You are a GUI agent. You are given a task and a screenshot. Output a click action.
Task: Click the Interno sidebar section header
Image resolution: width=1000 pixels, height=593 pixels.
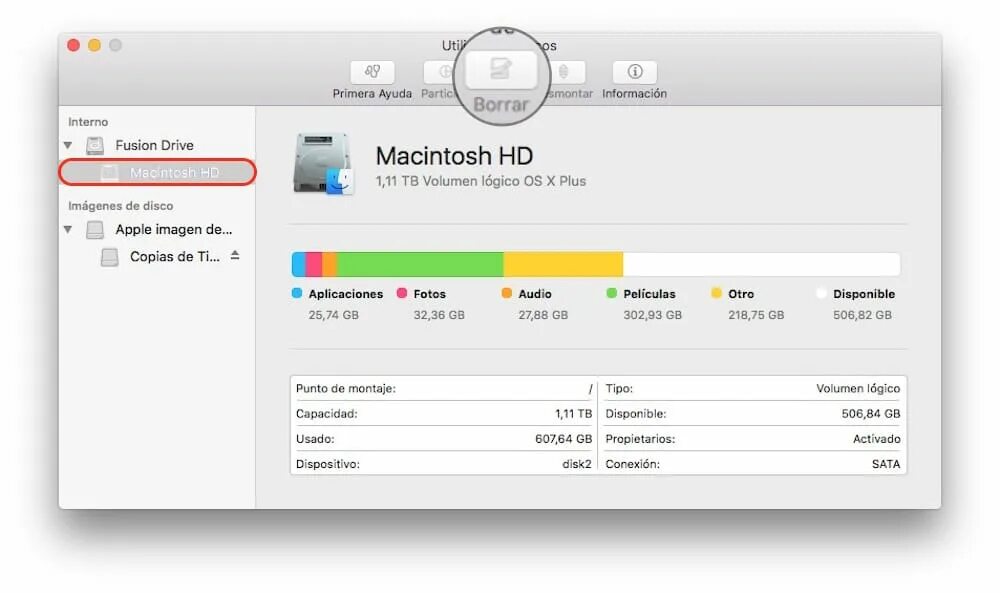[88, 122]
